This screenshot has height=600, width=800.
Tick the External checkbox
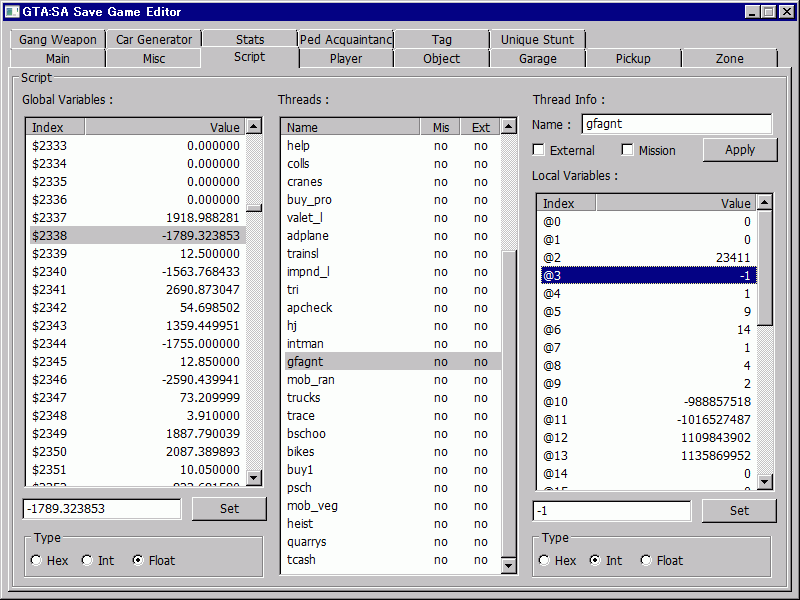click(538, 150)
